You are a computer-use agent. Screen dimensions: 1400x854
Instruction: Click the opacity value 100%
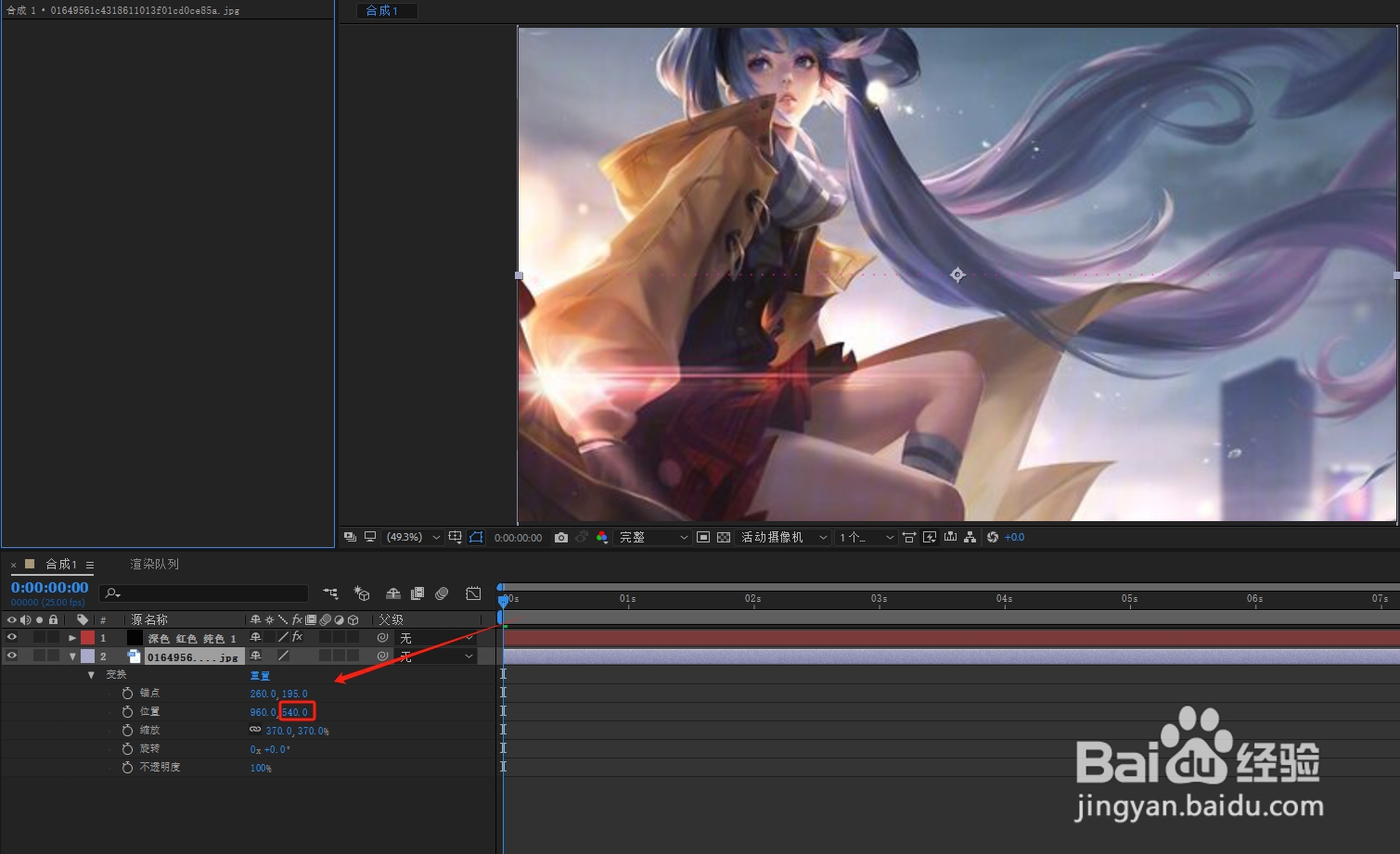tap(261, 768)
